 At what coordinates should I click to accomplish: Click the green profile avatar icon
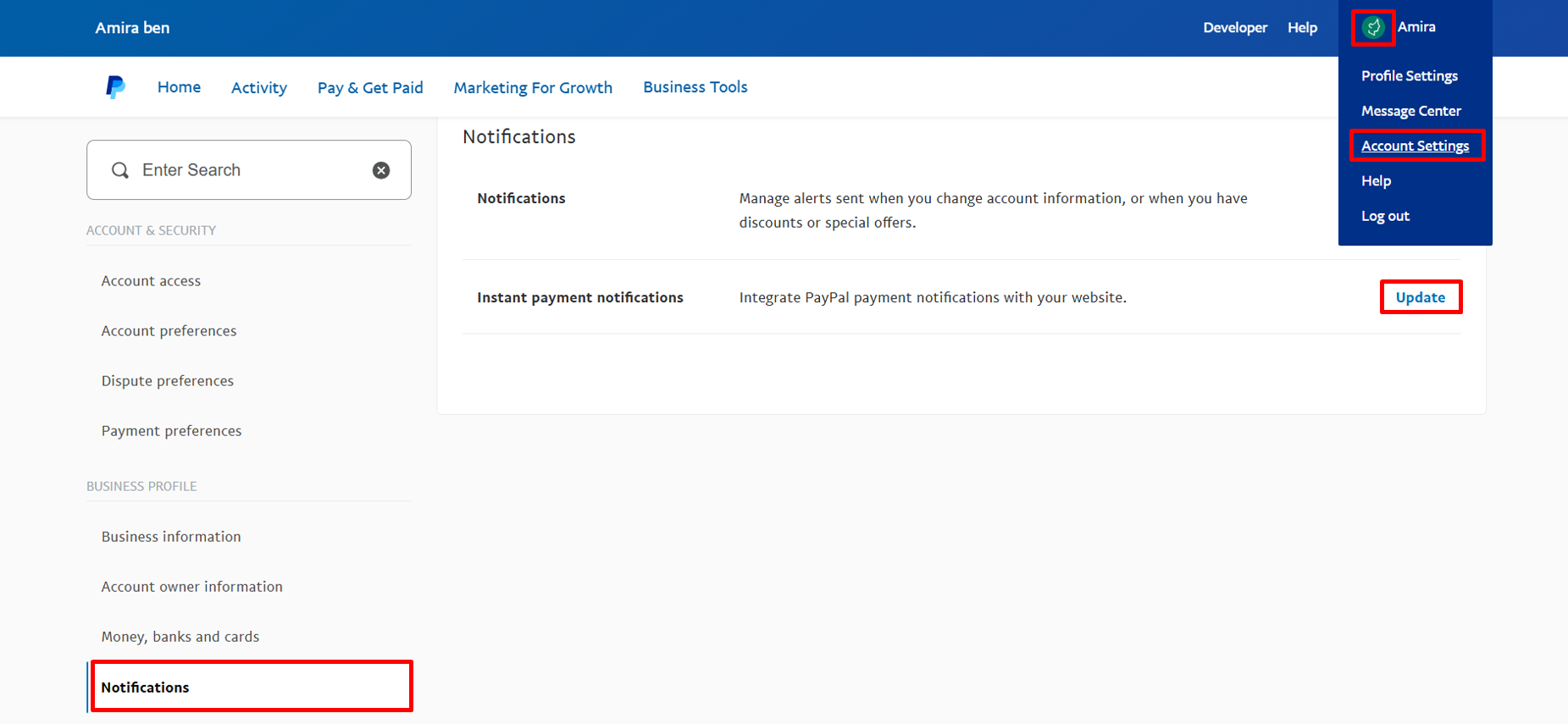pyautogui.click(x=1373, y=27)
